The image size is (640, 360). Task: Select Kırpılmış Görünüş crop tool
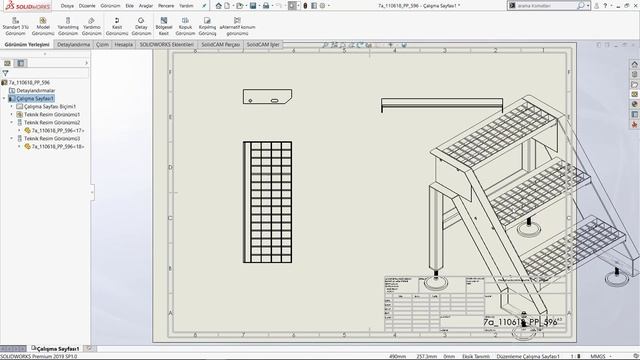207,26
